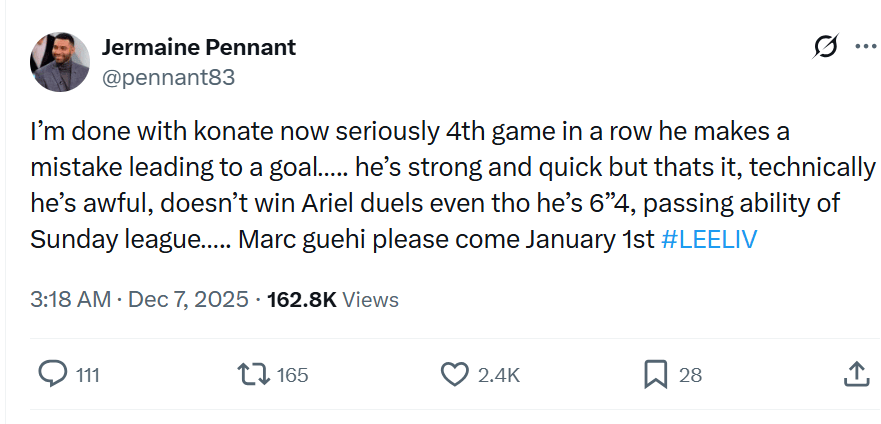The width and height of the screenshot is (881, 424).
Task: Click the 28 bookmarks count
Action: 690,375
